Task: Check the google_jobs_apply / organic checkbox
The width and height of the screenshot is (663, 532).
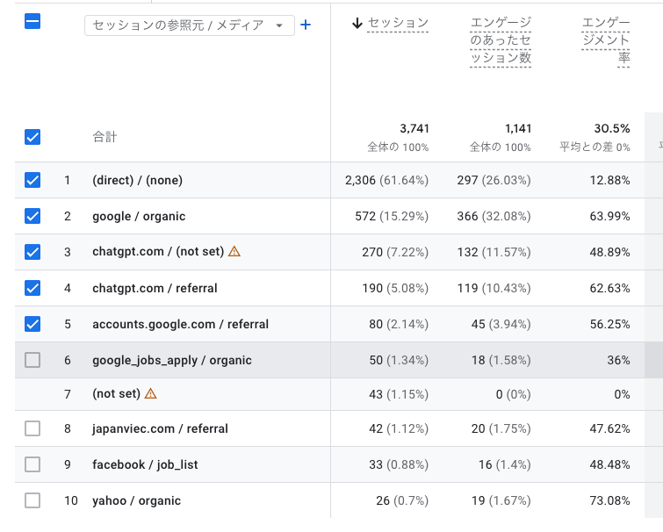Action: pos(32,360)
